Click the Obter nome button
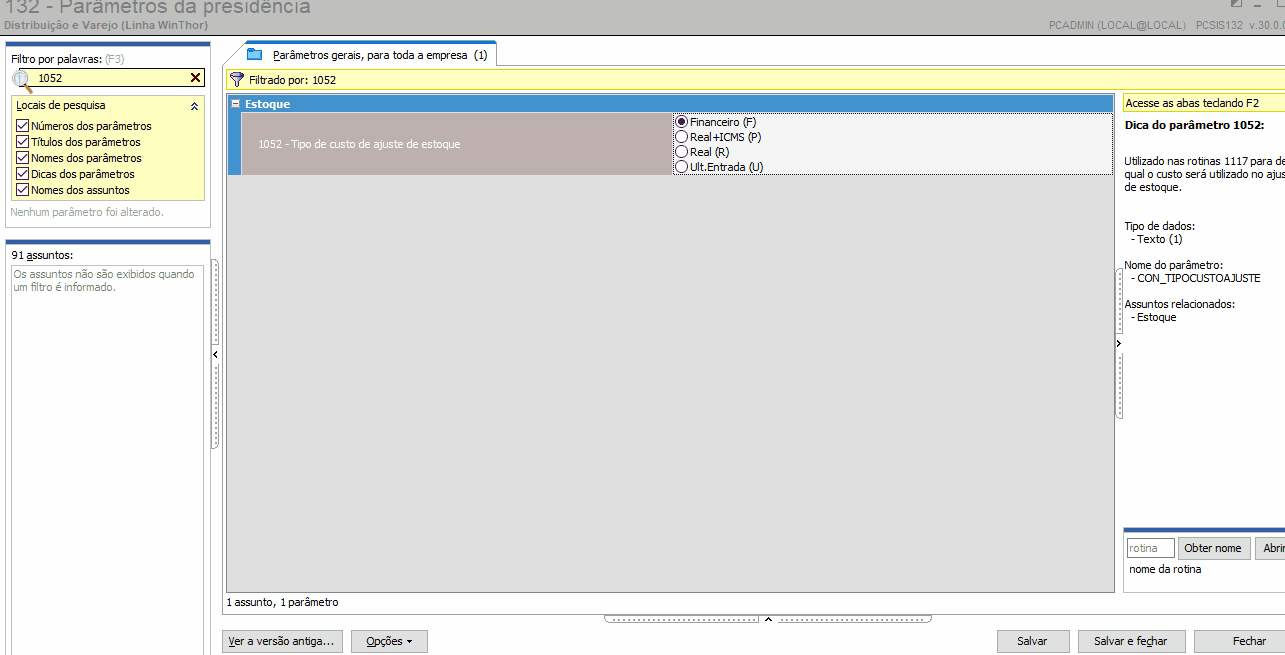Image resolution: width=1285 pixels, height=655 pixels. point(1213,548)
